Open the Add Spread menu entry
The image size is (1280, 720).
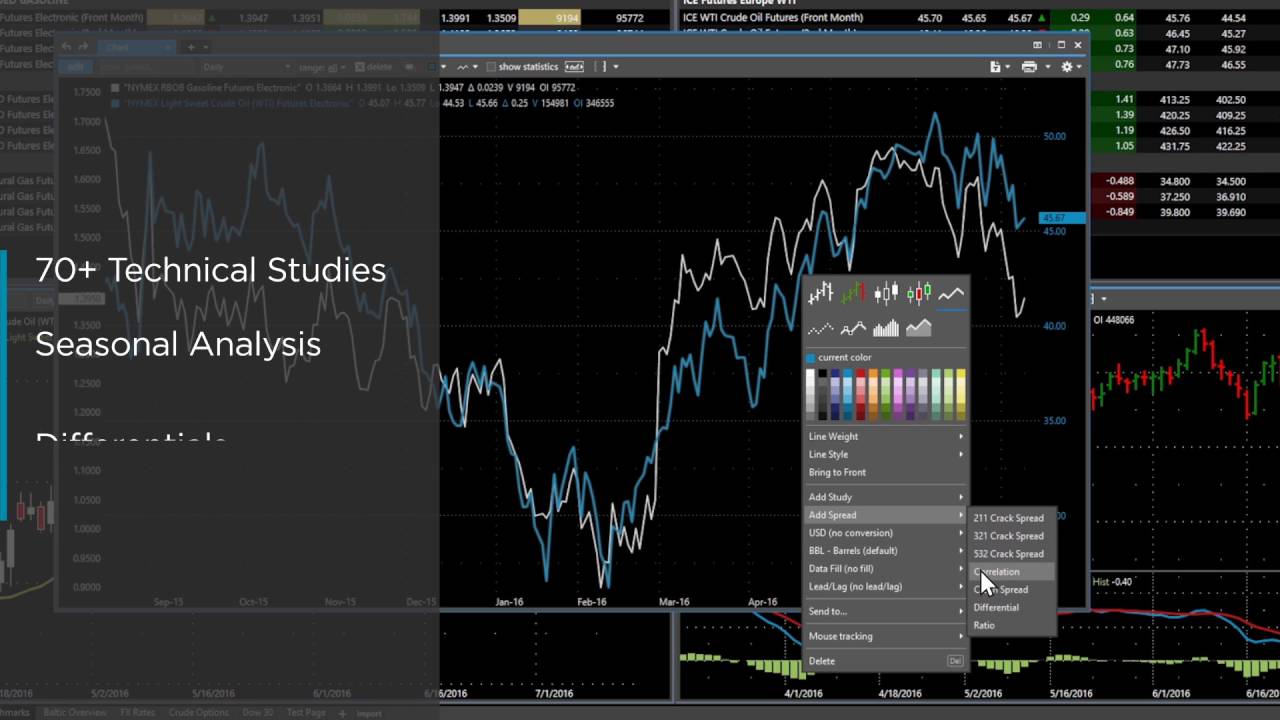coord(887,515)
